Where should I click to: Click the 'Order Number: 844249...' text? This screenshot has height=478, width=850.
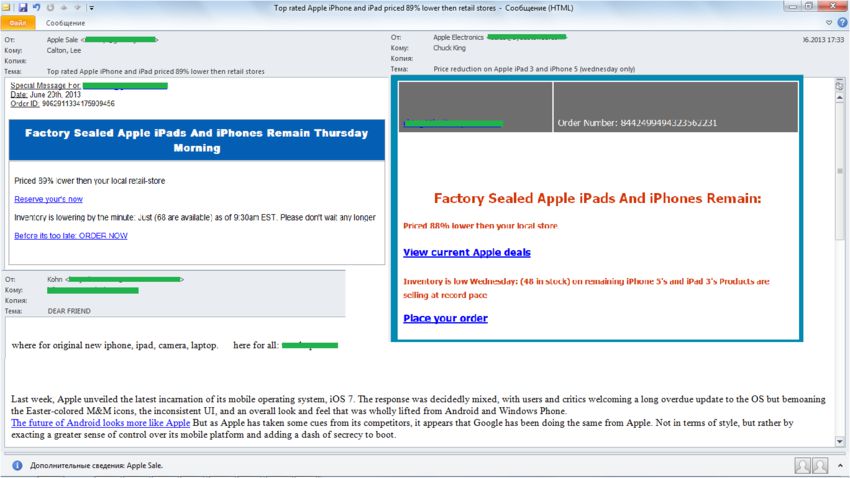coord(638,123)
